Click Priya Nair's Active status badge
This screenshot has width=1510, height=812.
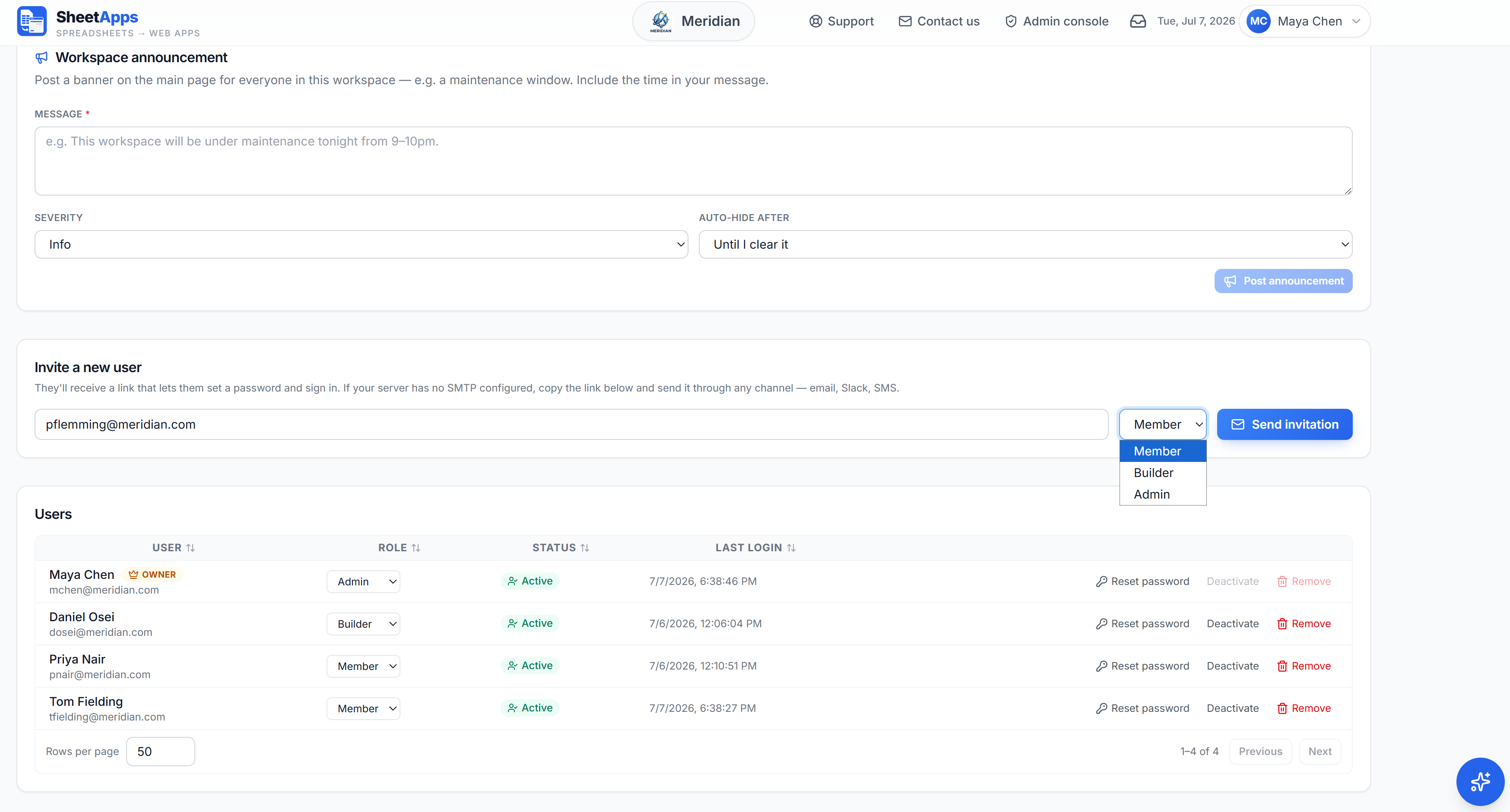[530, 666]
